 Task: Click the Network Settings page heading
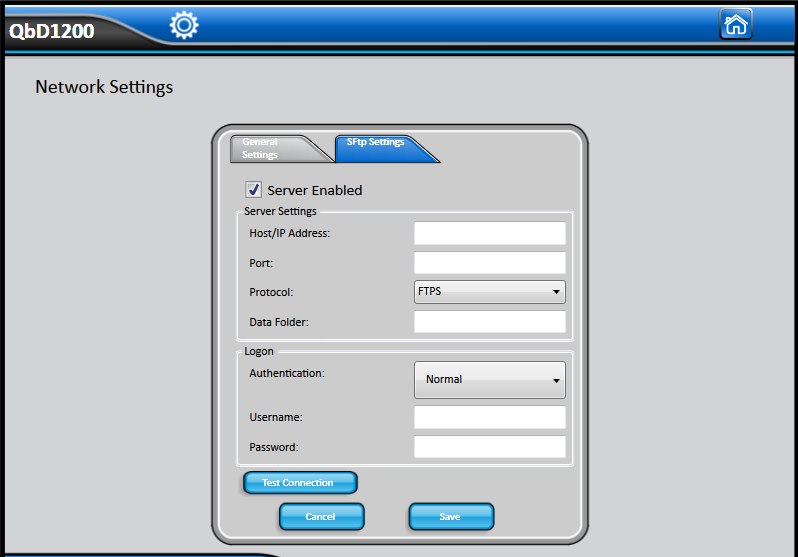pyautogui.click(x=104, y=87)
